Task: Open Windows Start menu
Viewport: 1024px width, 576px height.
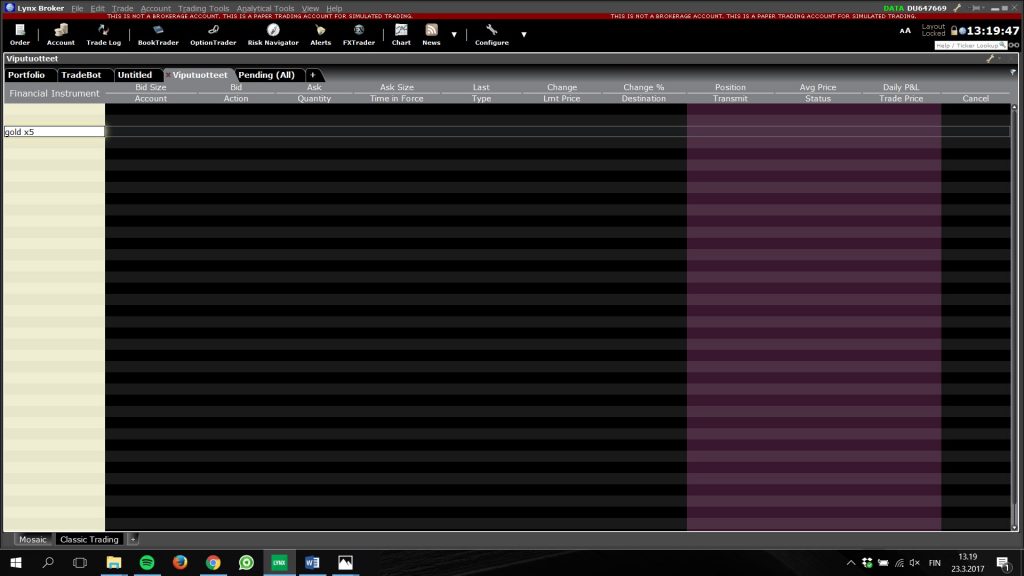Action: pos(16,562)
